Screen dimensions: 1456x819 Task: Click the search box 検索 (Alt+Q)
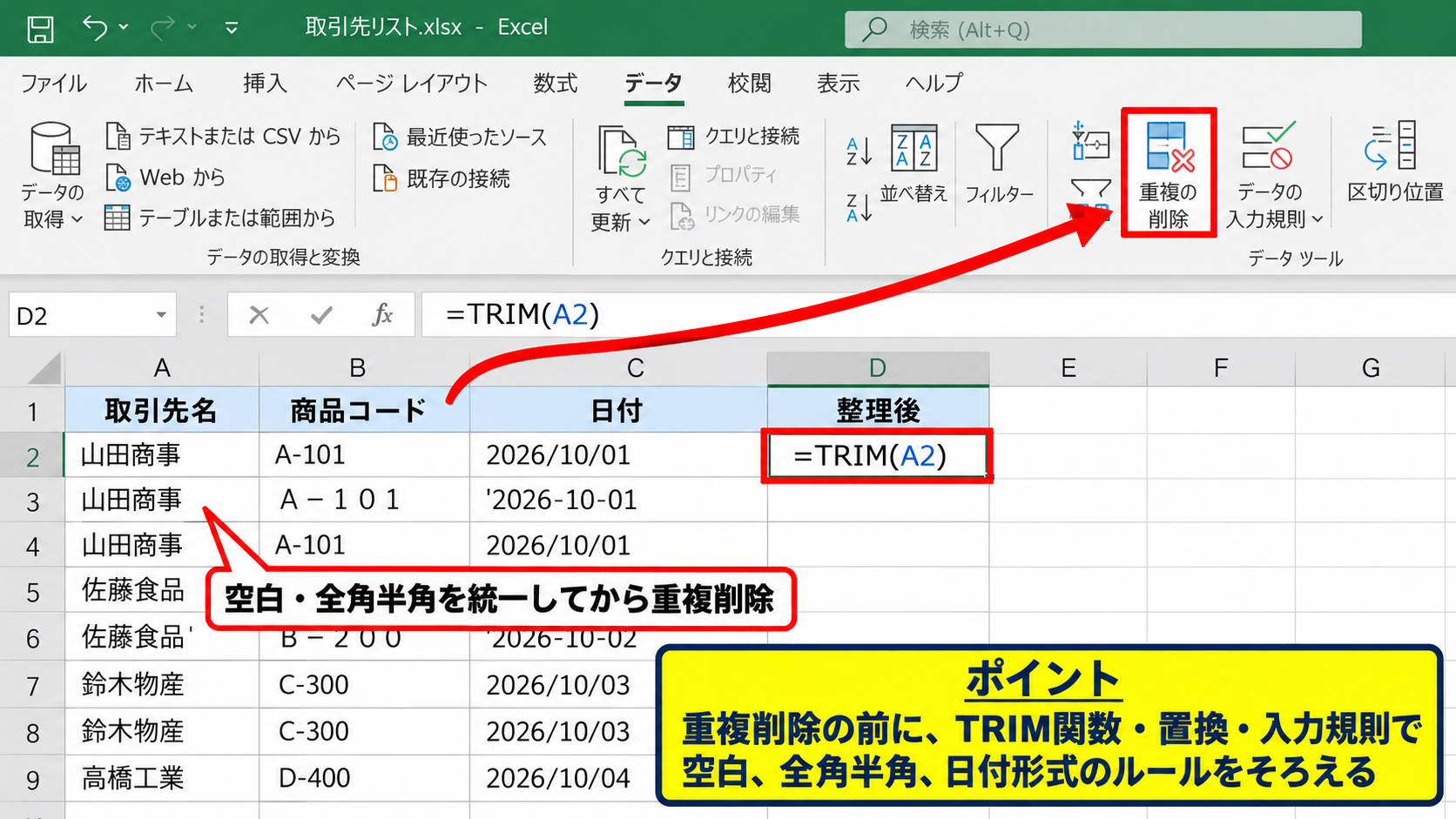[1102, 30]
